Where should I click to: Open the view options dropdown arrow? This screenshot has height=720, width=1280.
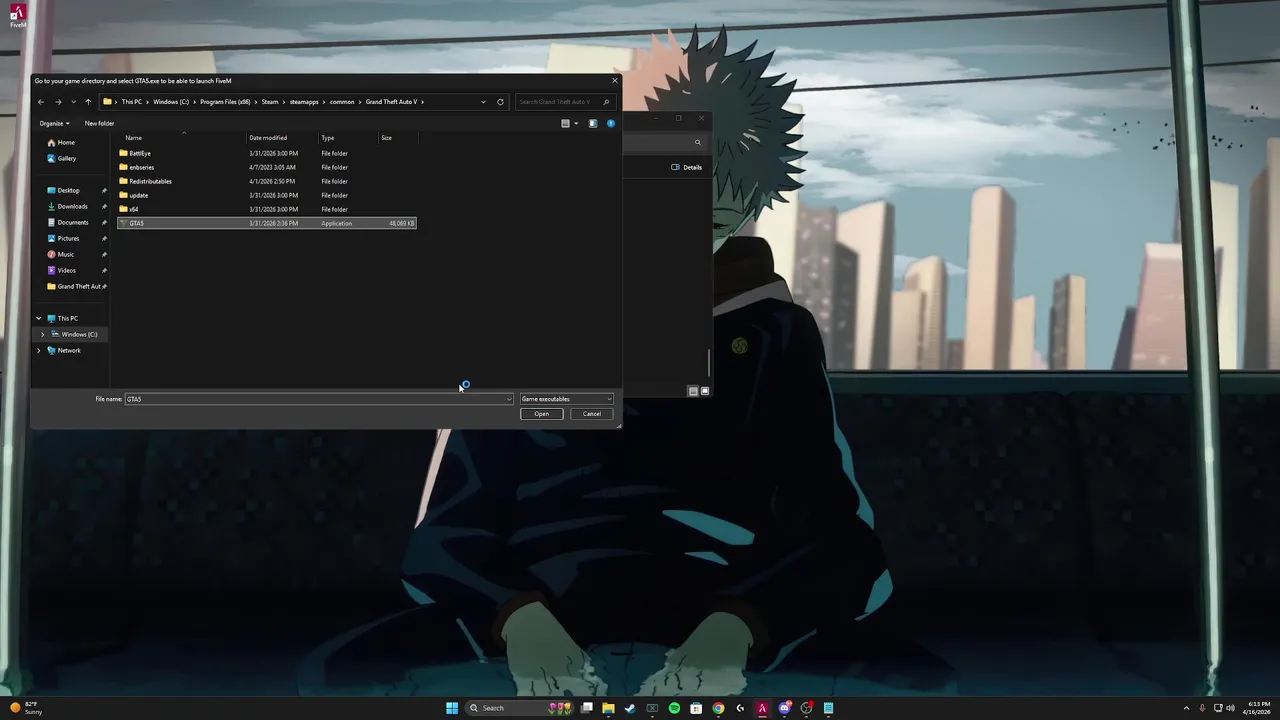(x=576, y=124)
